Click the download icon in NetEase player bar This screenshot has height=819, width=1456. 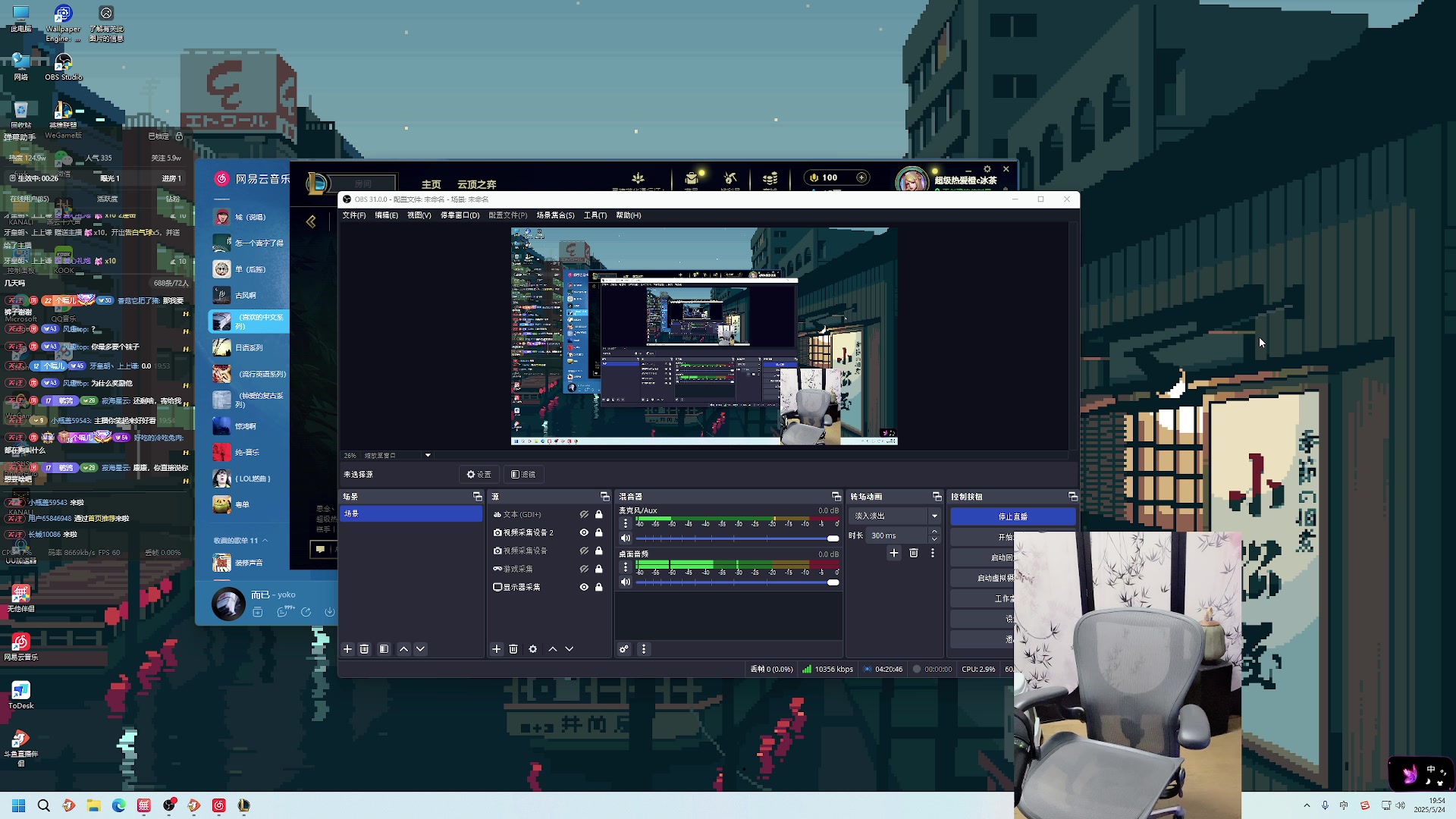click(x=330, y=612)
